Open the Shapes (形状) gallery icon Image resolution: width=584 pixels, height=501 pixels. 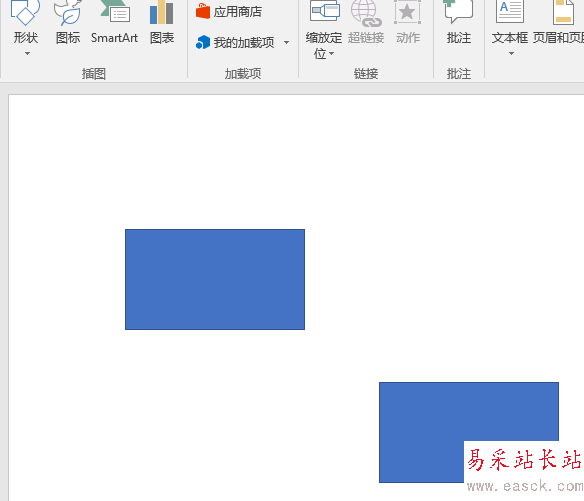25,12
